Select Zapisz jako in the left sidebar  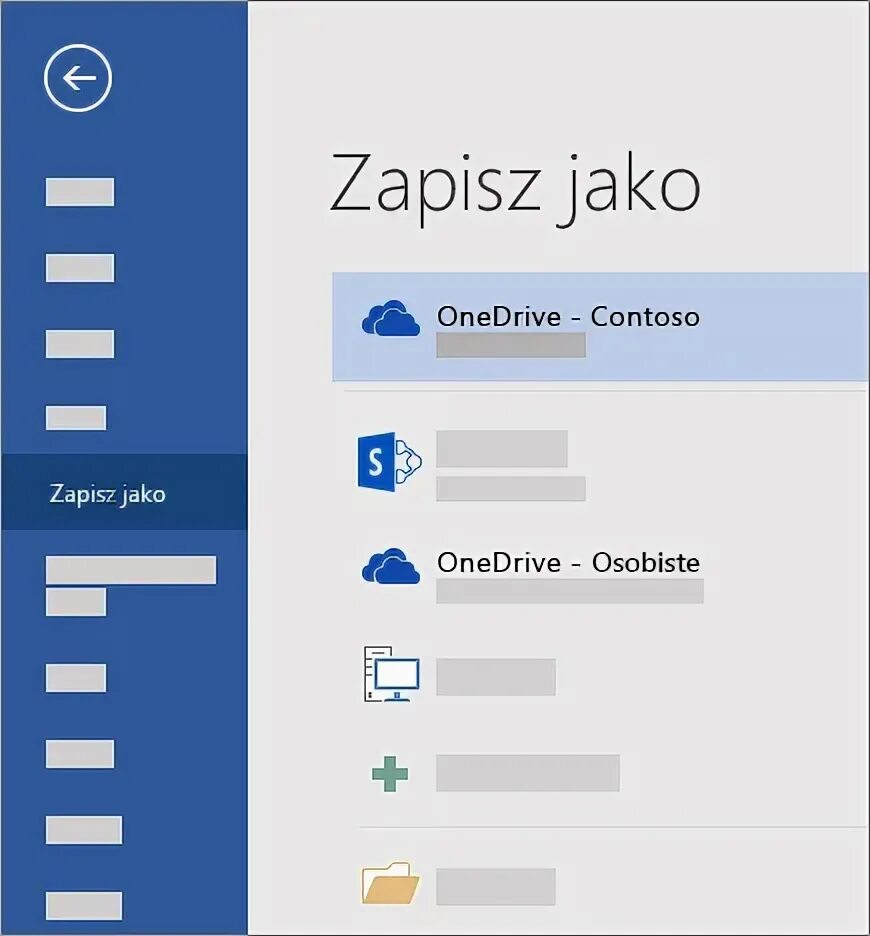tap(124, 492)
